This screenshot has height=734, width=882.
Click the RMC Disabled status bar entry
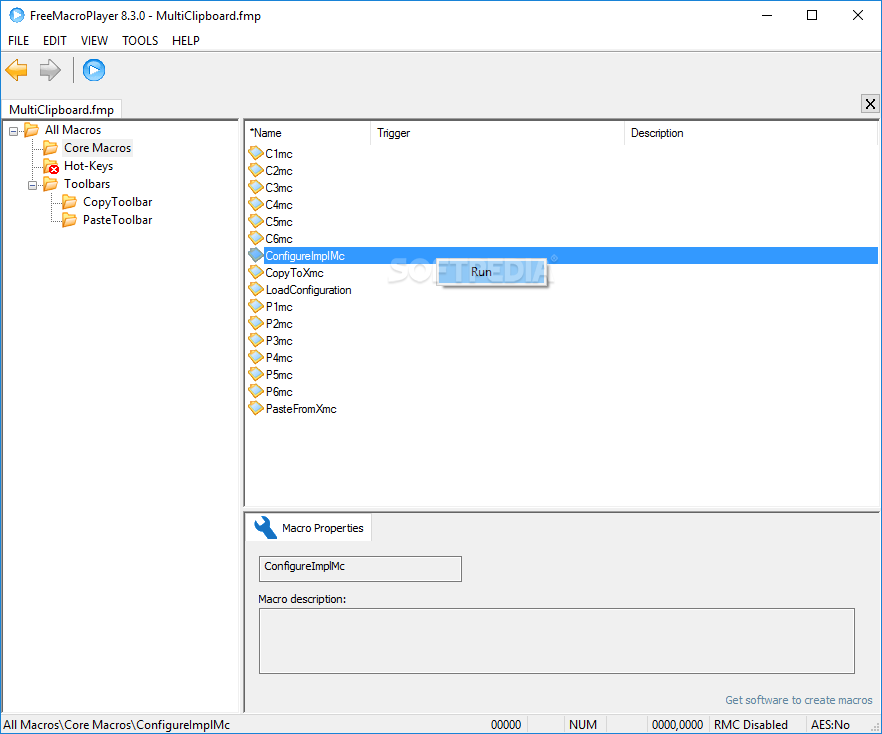(x=750, y=724)
